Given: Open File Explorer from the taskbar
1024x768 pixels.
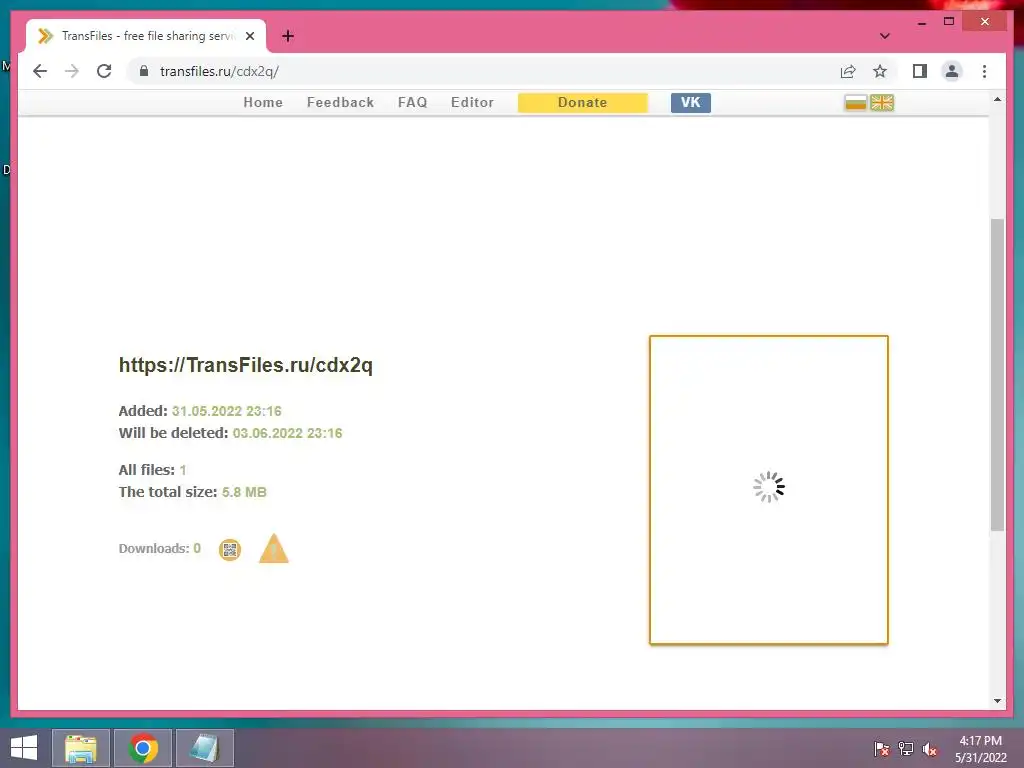Looking at the screenshot, I should pos(81,748).
